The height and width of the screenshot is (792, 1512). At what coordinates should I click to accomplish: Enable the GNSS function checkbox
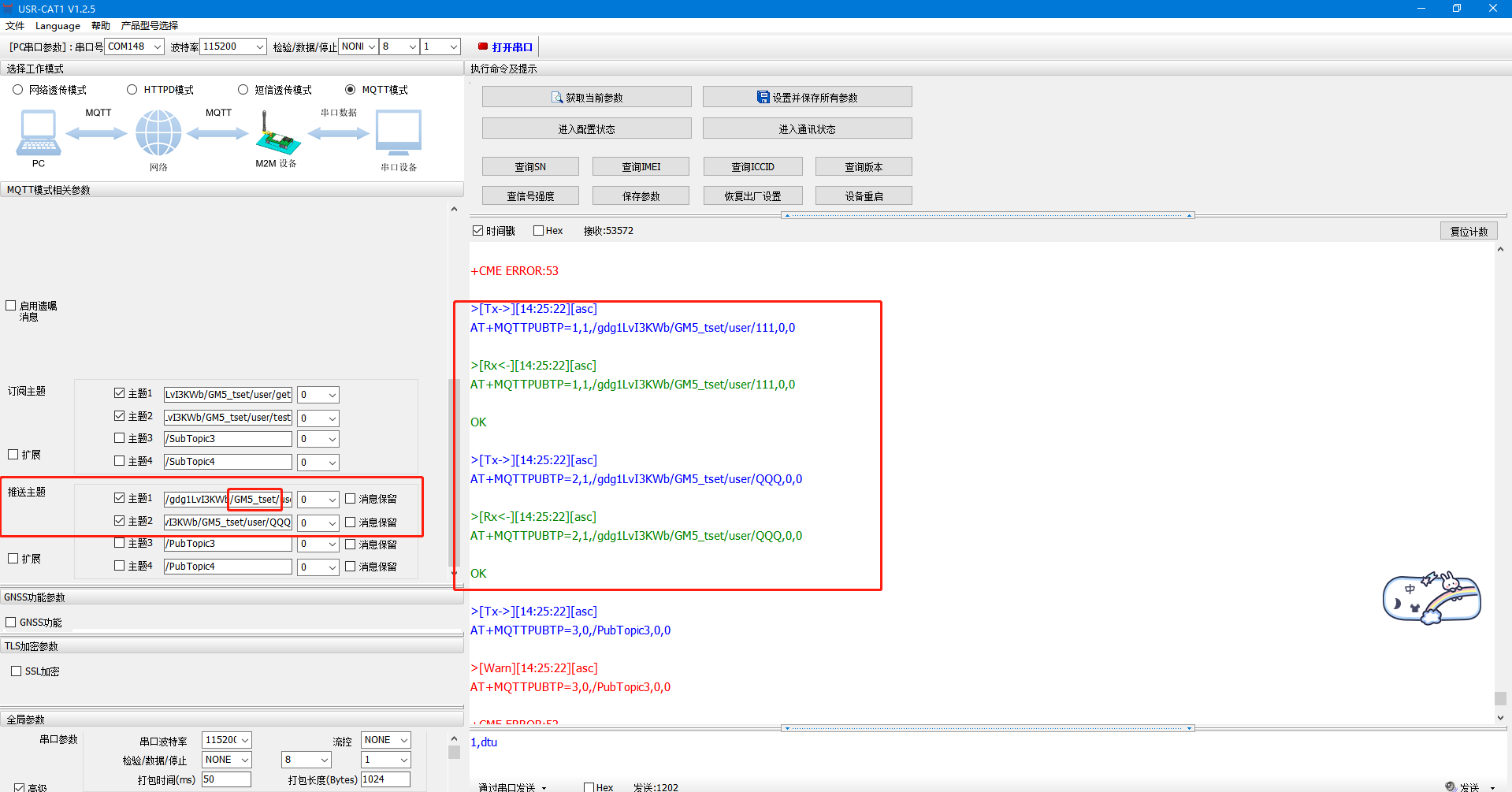click(x=11, y=623)
